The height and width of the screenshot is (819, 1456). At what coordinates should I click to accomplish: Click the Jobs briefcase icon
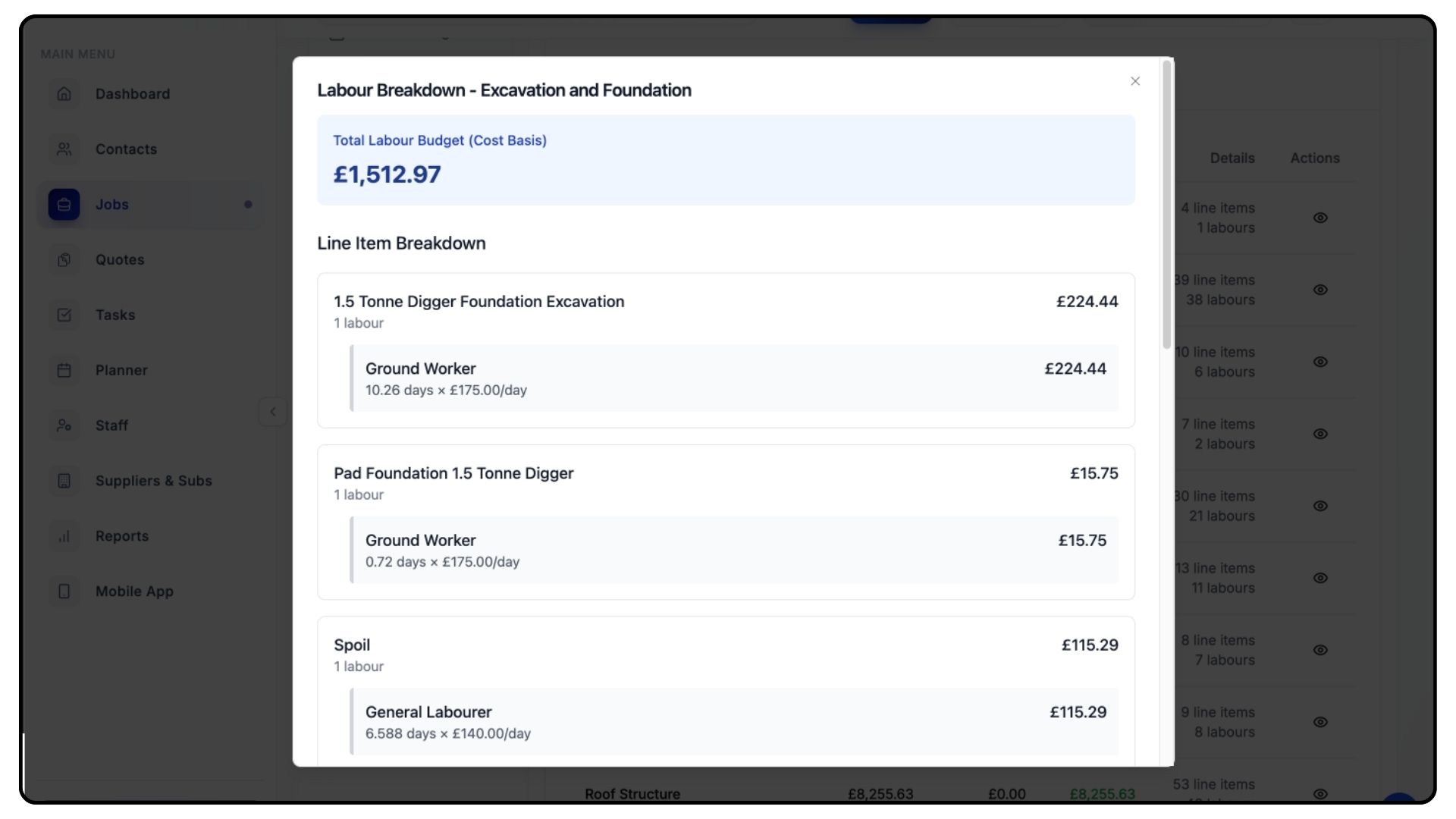coord(64,205)
